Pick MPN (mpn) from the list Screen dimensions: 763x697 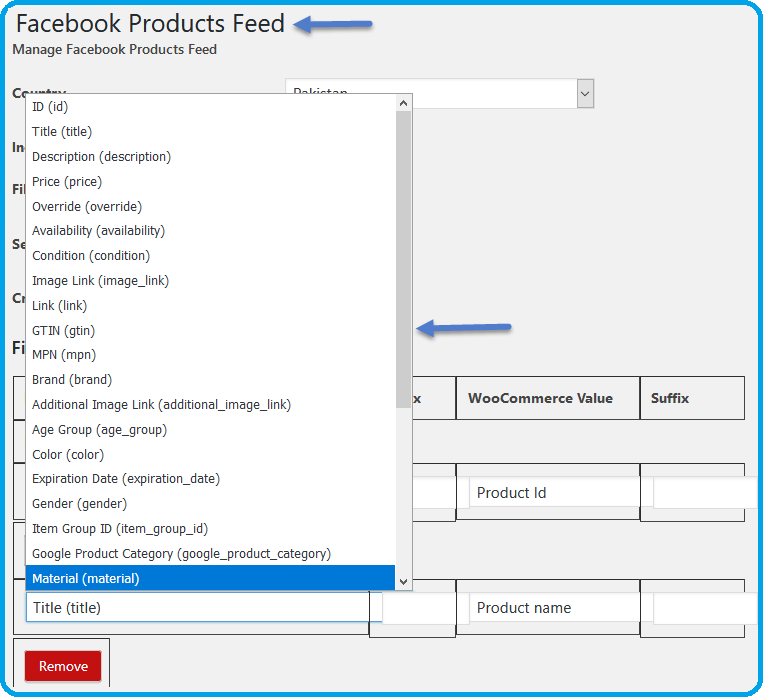[x=210, y=355]
